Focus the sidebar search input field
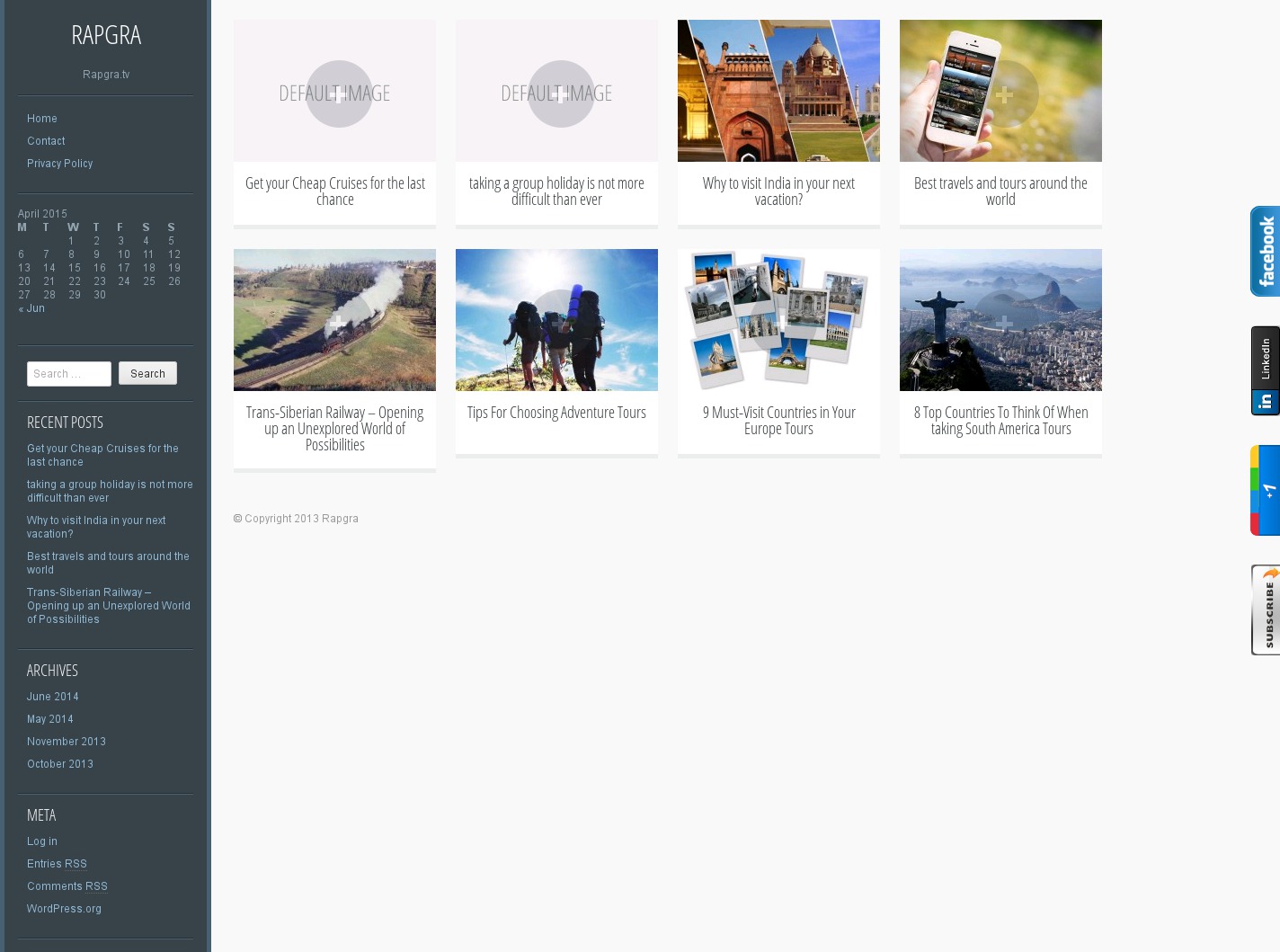This screenshot has height=952, width=1280. tap(69, 374)
